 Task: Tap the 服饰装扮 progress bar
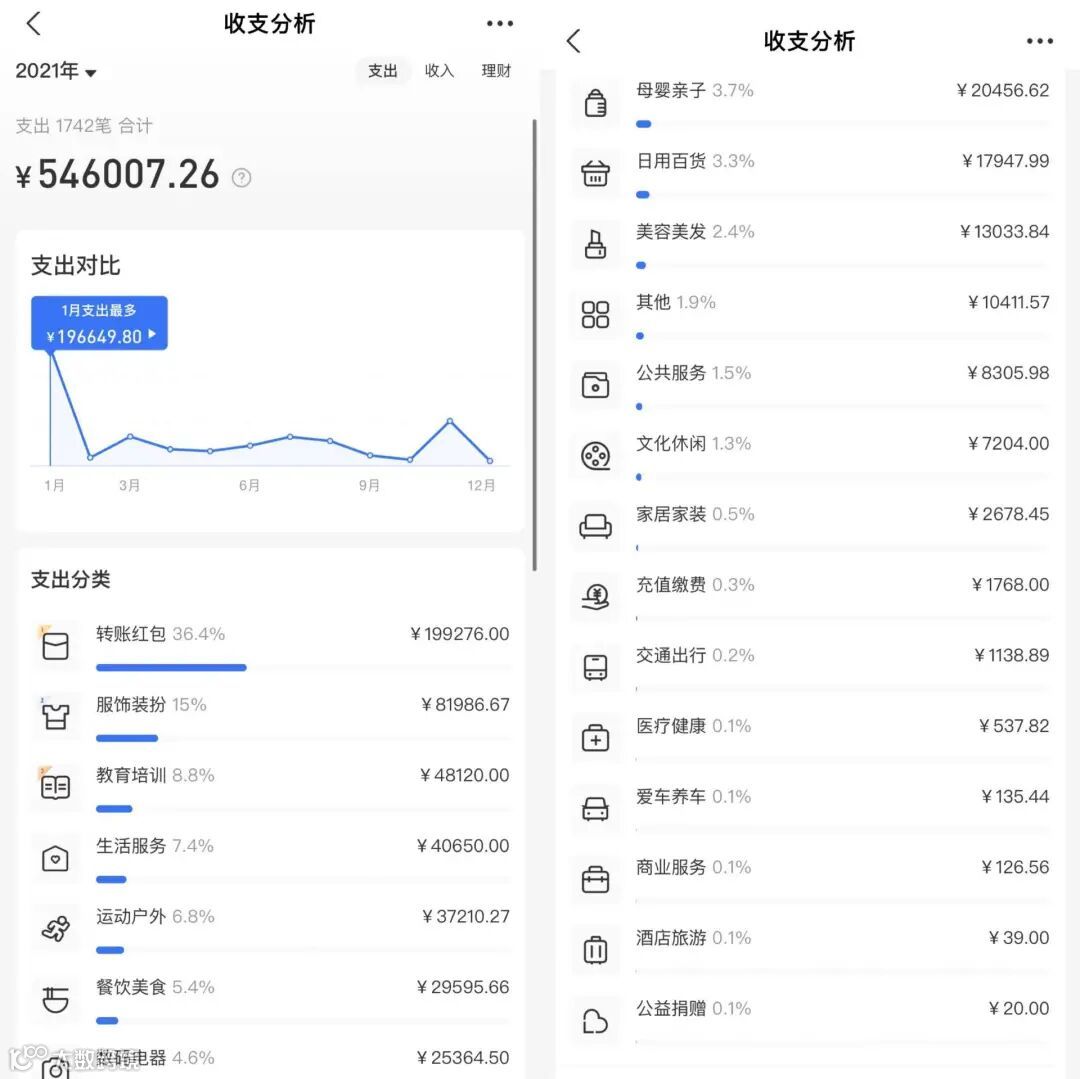[x=127, y=738]
